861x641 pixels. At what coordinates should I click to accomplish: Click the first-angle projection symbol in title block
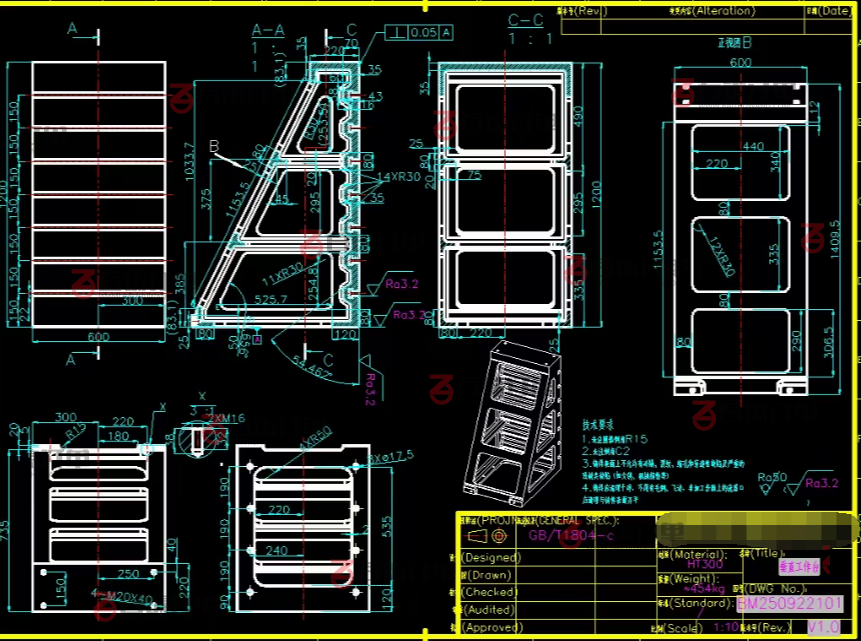point(481,535)
